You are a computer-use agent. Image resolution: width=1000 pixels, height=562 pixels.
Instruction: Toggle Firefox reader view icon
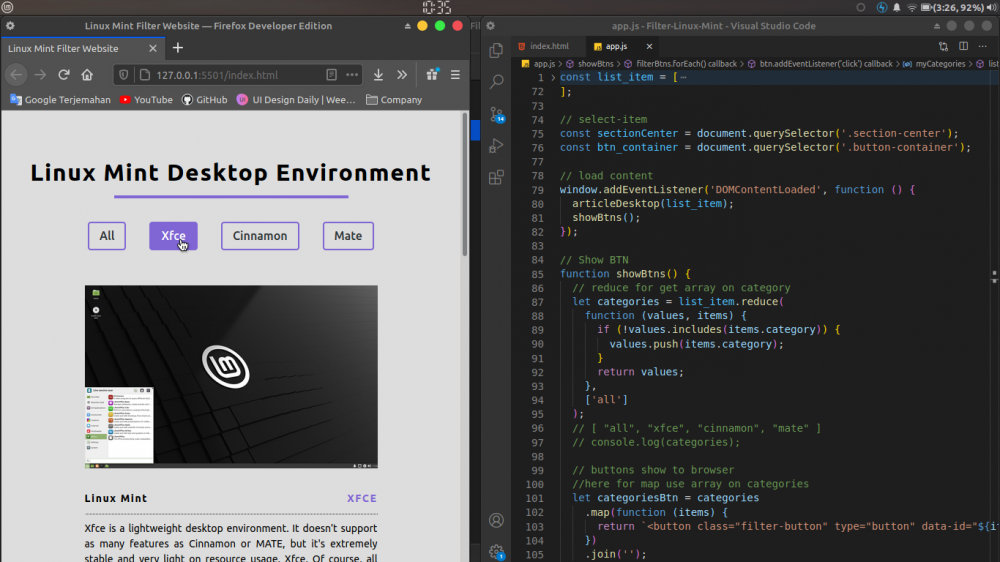point(332,75)
